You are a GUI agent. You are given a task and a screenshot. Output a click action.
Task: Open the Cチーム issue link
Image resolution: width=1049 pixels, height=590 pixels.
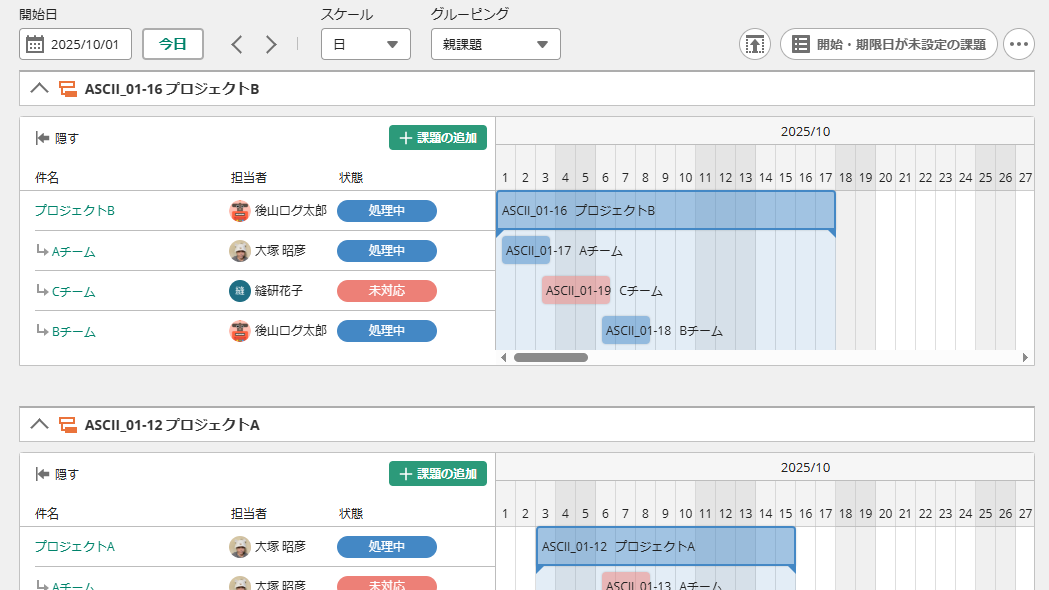(x=73, y=291)
